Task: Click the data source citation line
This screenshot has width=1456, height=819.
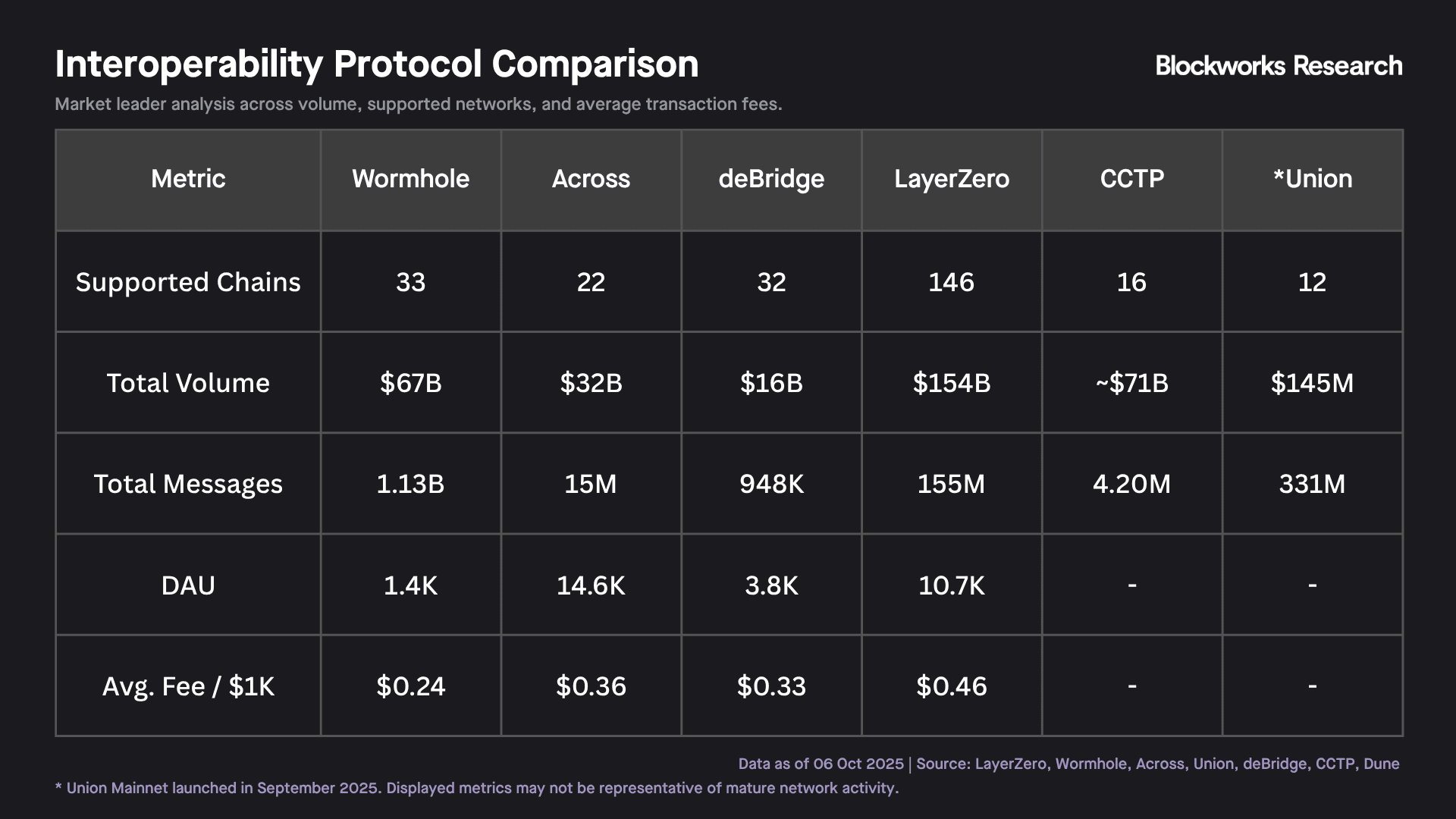Action: 1068,764
